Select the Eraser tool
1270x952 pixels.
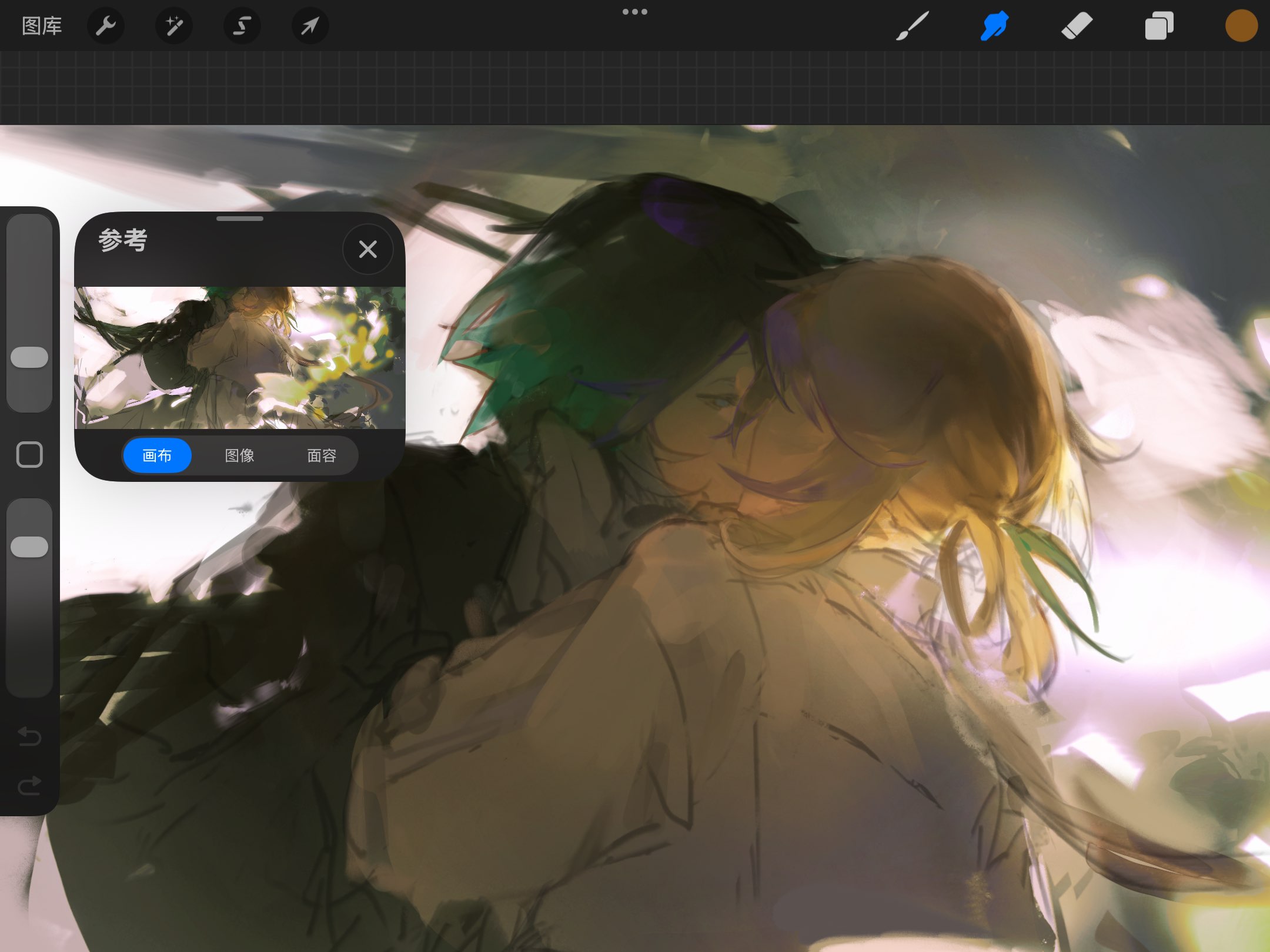click(1077, 26)
